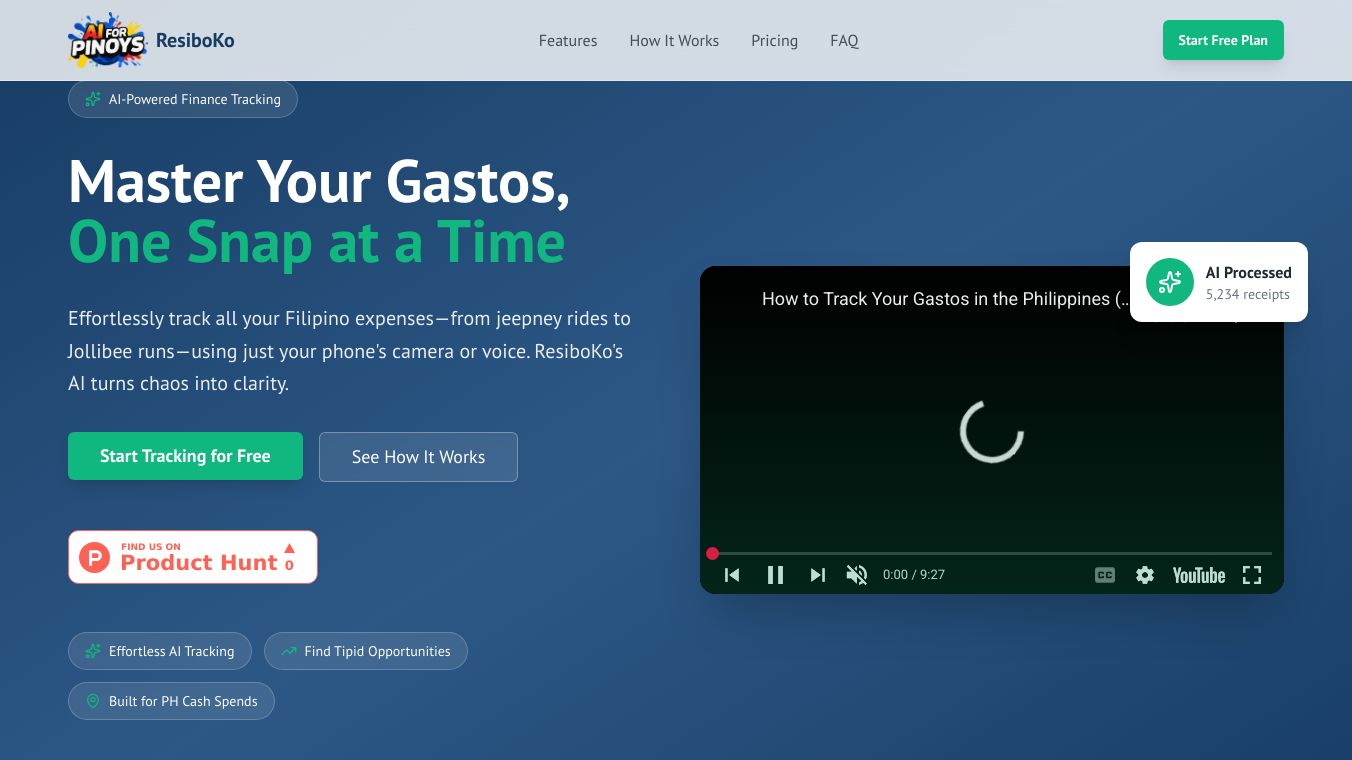The height and width of the screenshot is (760, 1352).
Task: Enter fullscreen video mode
Action: tap(1252, 575)
